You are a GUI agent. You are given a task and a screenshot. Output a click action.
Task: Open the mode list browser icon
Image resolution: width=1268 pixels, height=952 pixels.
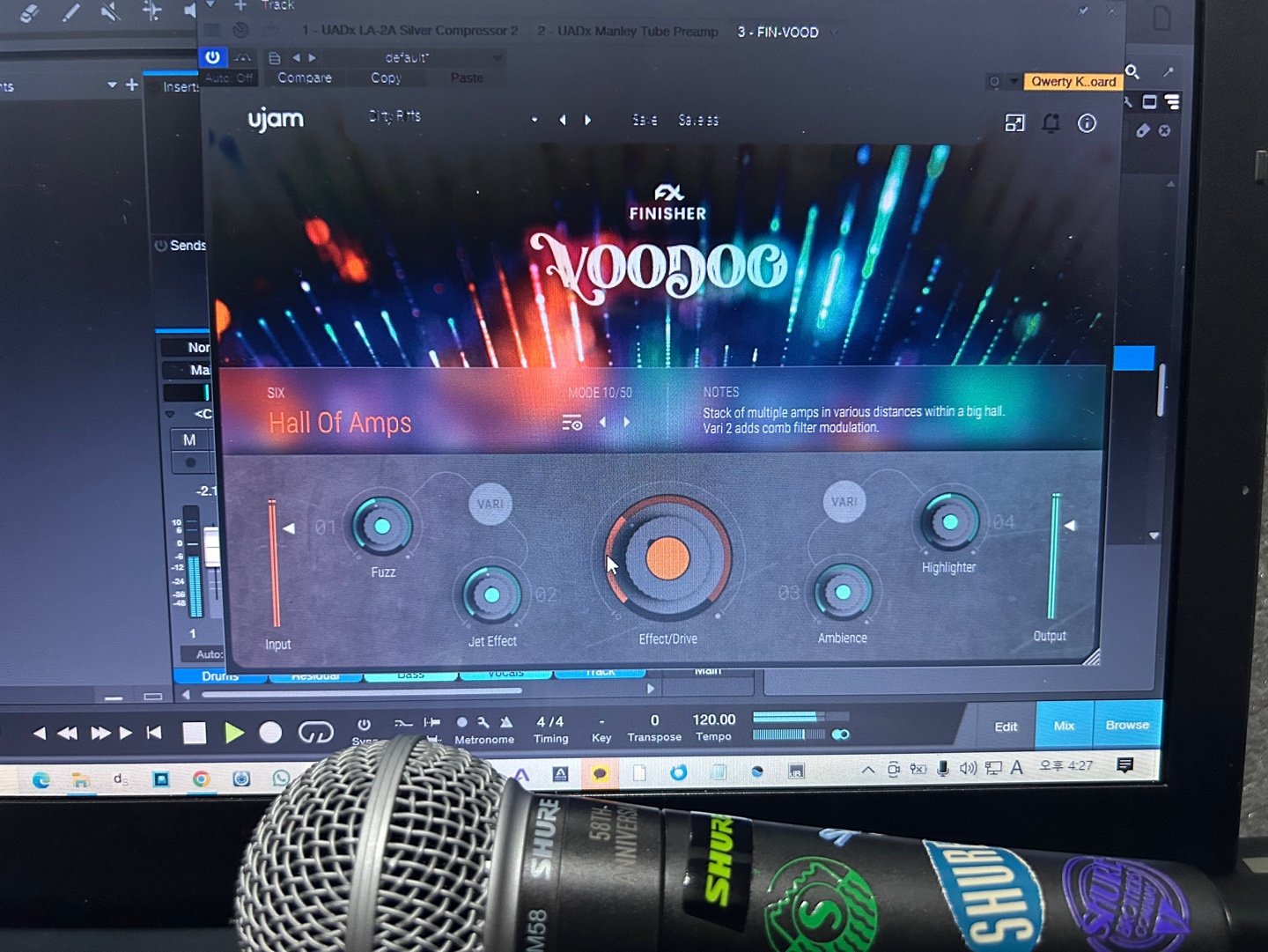click(x=572, y=423)
